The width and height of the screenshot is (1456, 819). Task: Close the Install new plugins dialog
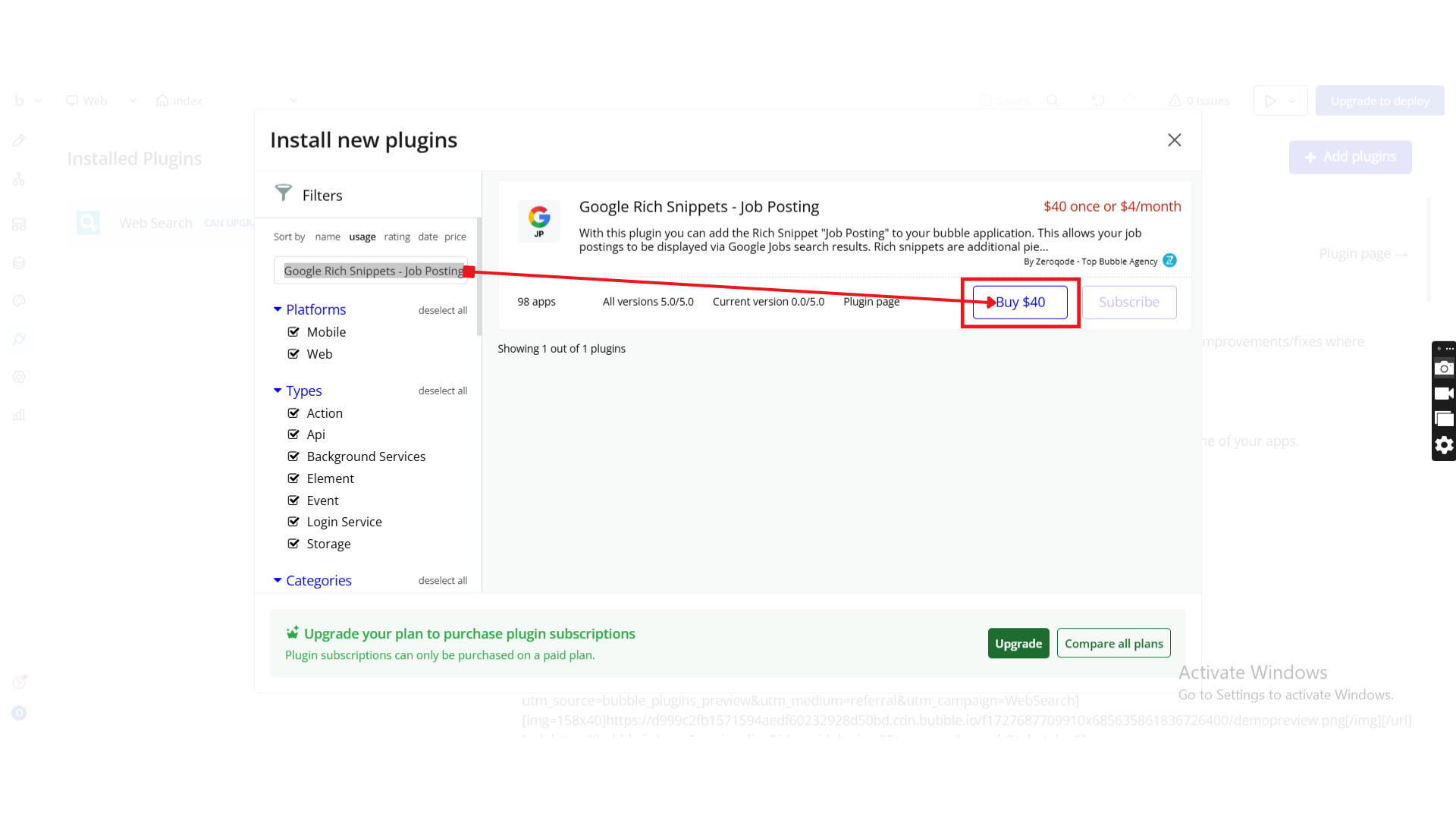(x=1174, y=140)
